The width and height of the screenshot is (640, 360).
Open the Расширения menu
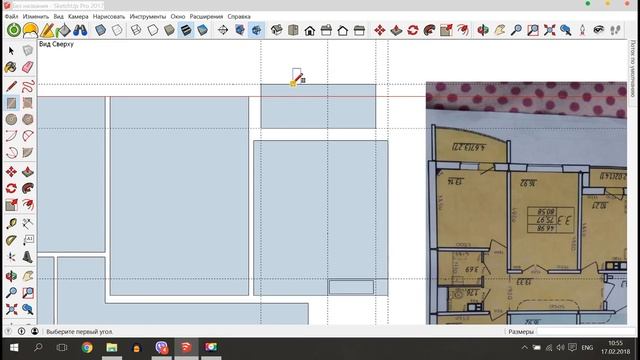point(206,16)
